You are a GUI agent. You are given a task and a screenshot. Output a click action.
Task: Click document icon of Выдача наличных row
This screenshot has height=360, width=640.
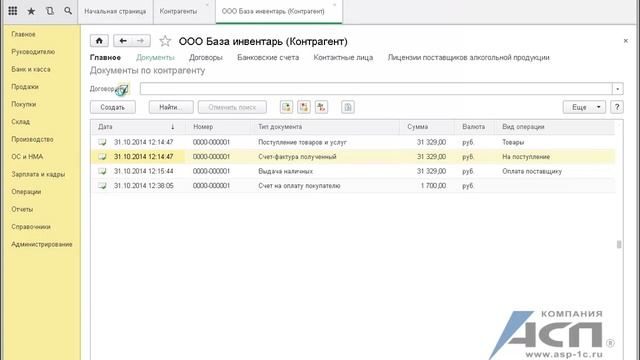[102, 171]
